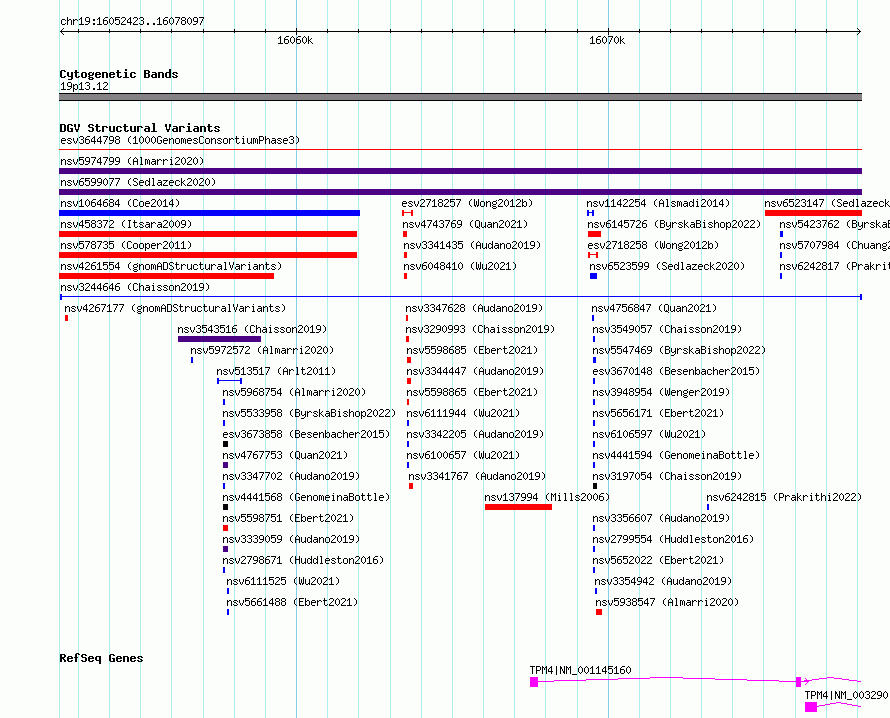Select the red nsv137994 Mills2006 bar
The width and height of the screenshot is (890, 718).
click(x=518, y=507)
